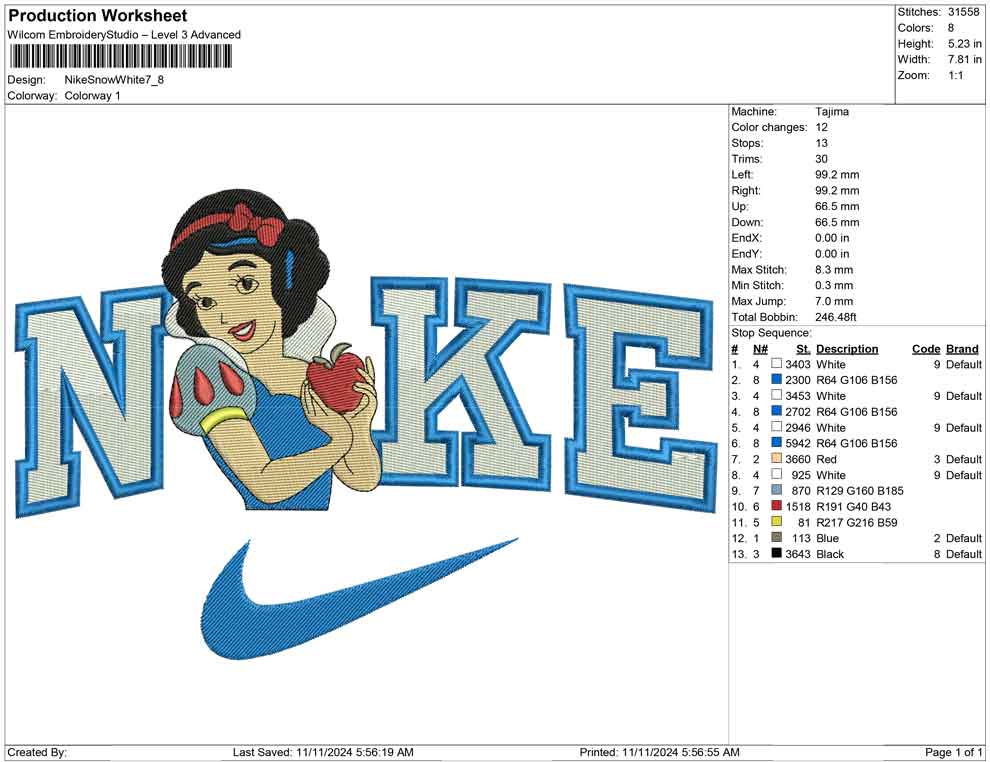Image resolution: width=990 pixels, height=762 pixels.
Task: Click the 'N#' column header
Action: 760,349
